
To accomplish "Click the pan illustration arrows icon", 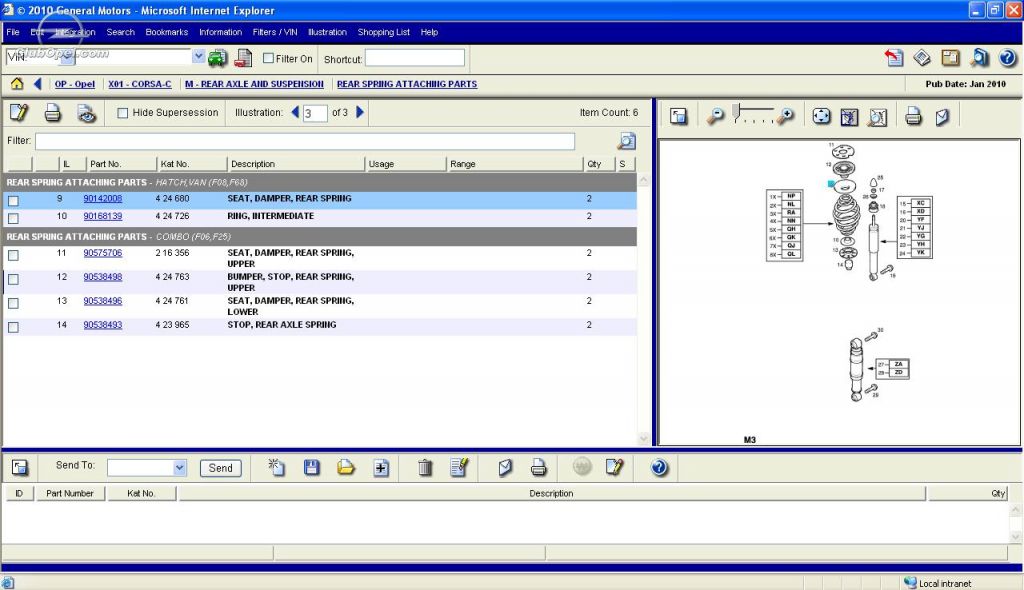I will [821, 116].
